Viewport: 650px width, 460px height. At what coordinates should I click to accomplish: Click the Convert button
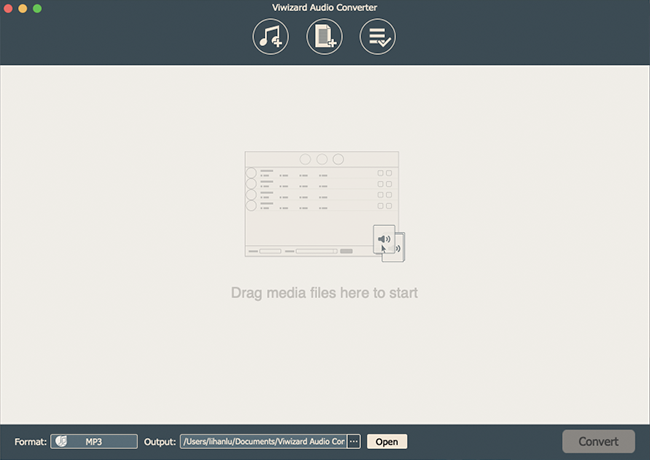pos(598,441)
